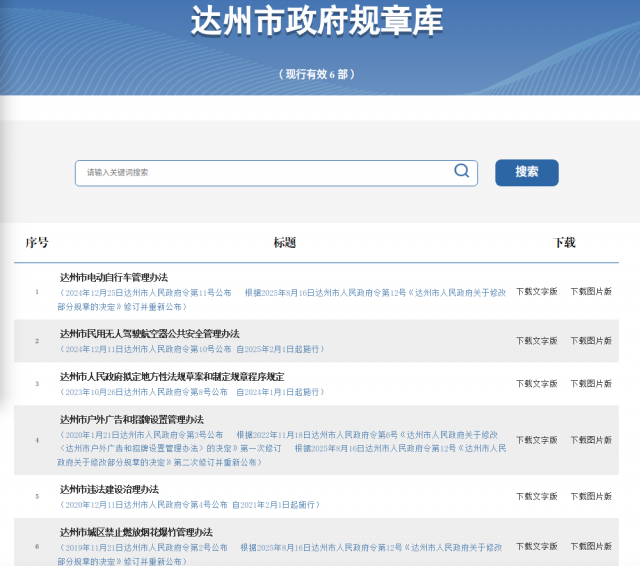Screen dimensions: 640x566
Task: Download text version of row 1 regulation
Action: tap(536, 292)
